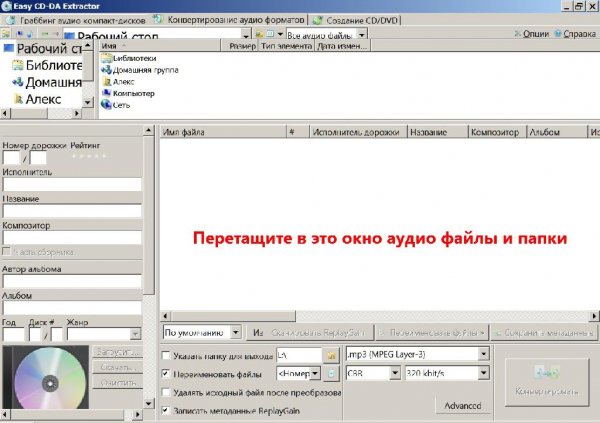Click the track number input field
Image resolution: width=600 pixels, height=423 pixels.
[x=11, y=158]
